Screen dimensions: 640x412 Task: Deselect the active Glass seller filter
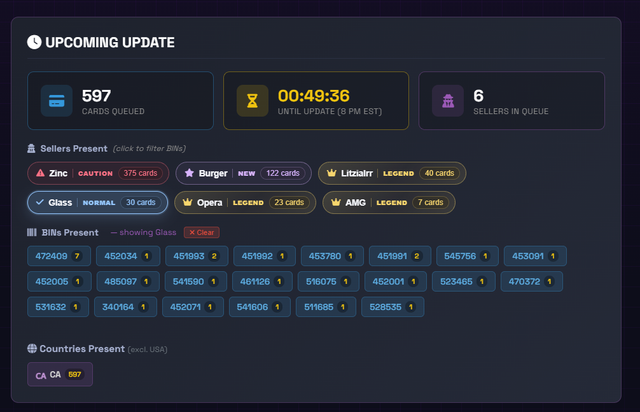tap(98, 202)
